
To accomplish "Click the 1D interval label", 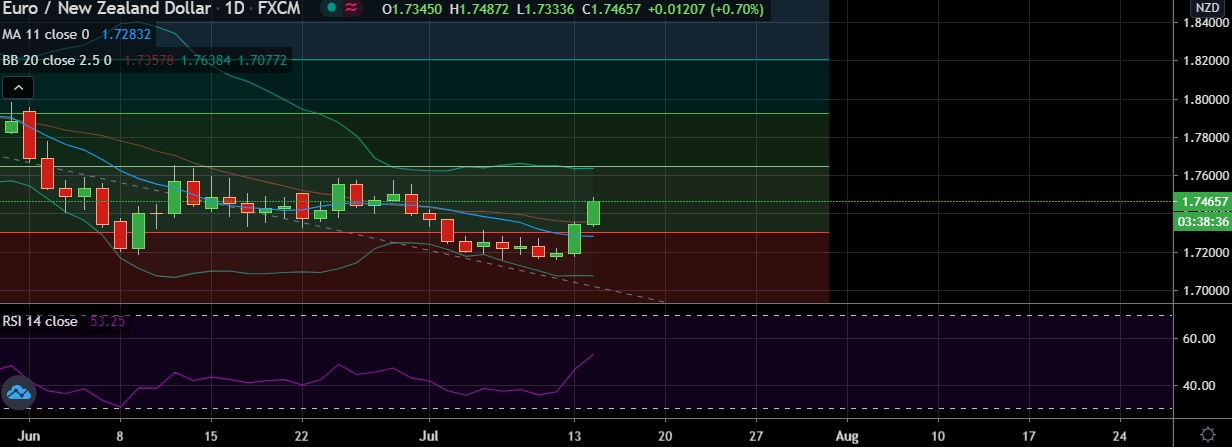I will click(235, 9).
